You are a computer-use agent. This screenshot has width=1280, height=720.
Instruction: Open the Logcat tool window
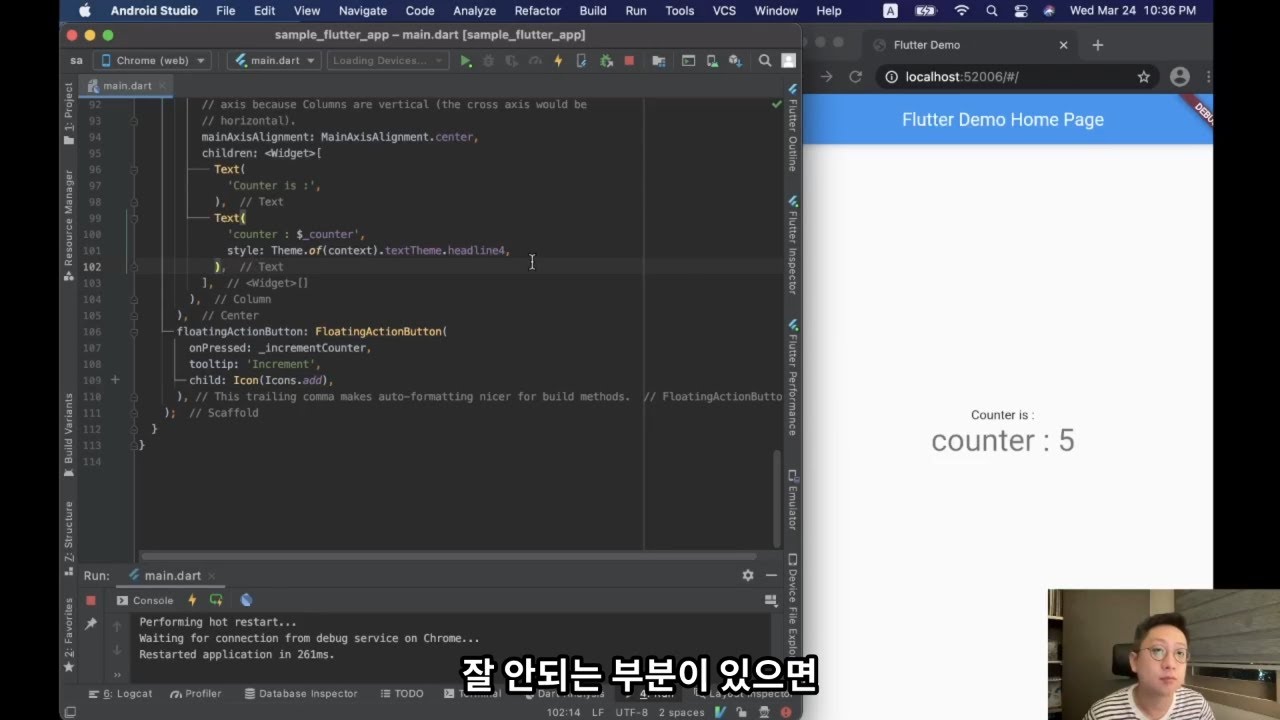point(120,693)
